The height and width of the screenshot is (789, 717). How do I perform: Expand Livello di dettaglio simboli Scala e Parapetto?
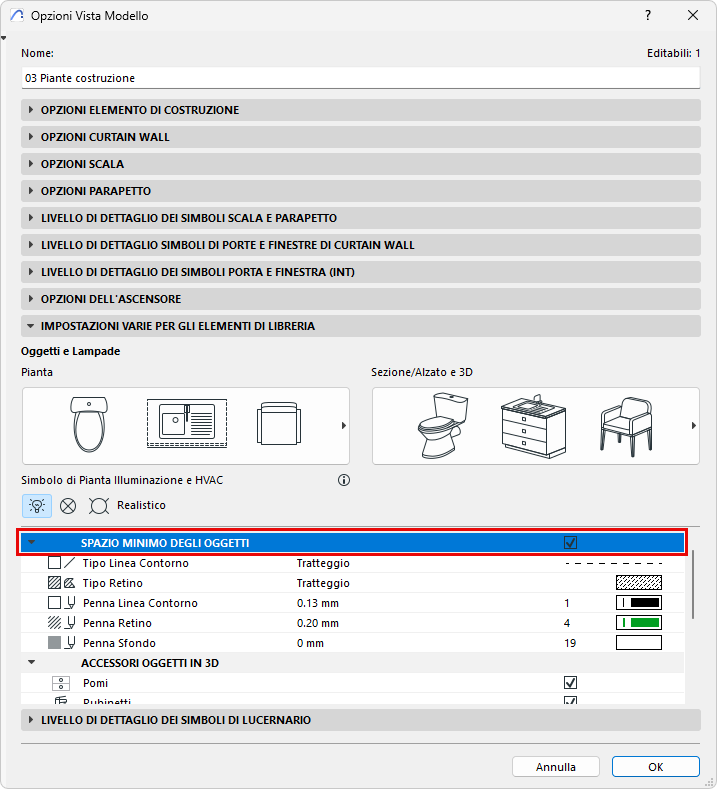(361, 218)
